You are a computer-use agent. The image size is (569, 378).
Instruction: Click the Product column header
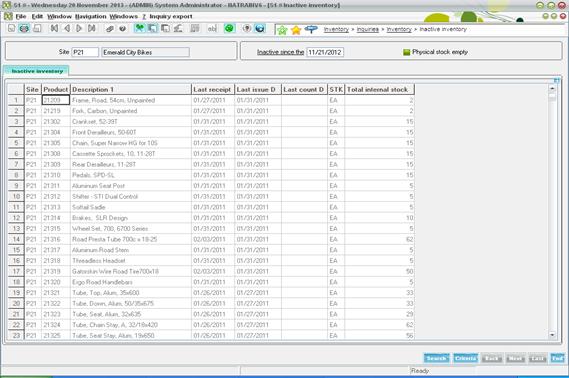pyautogui.click(x=56, y=89)
